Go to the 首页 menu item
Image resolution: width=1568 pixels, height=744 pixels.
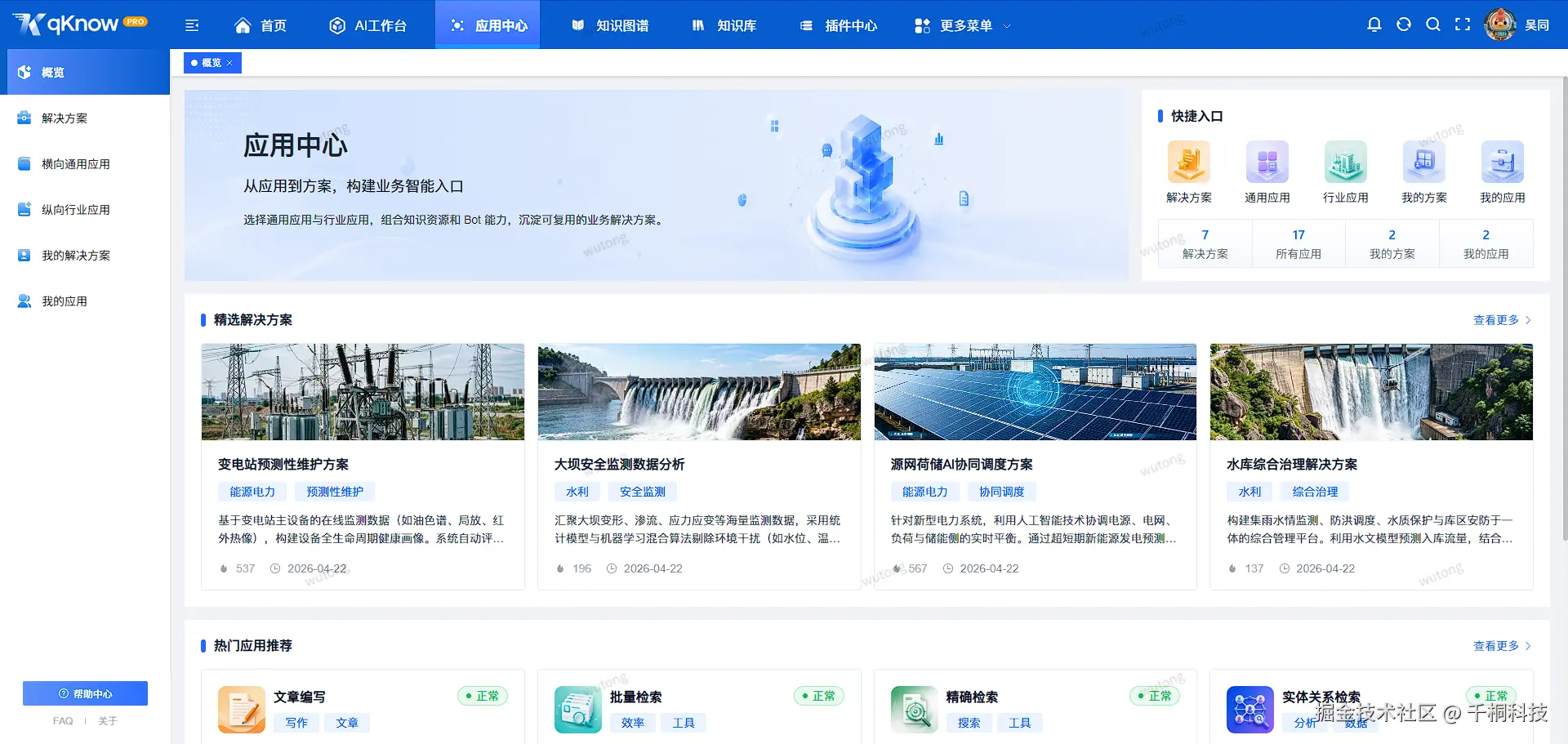261,25
